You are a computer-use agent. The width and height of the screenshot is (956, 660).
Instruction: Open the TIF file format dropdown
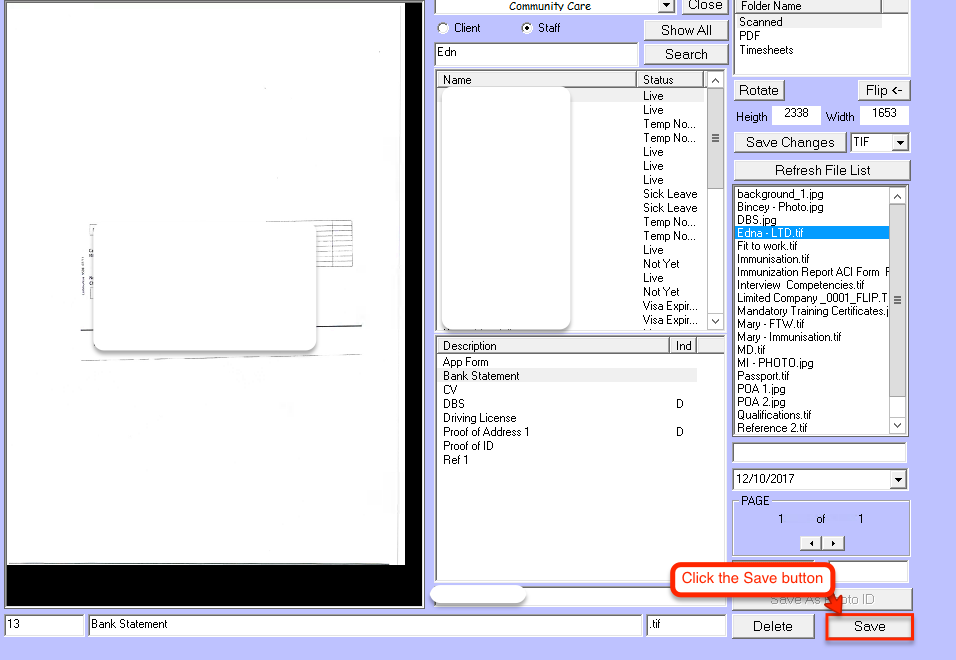pos(899,143)
